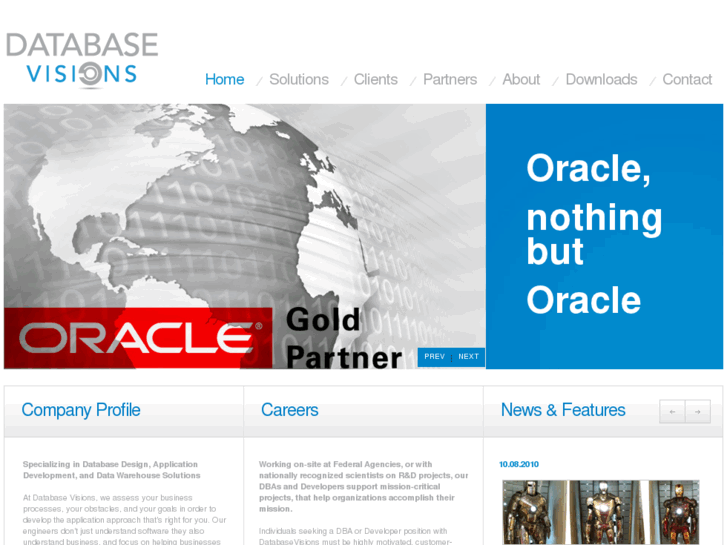
Task: Click 'Individuals seeking a DBA or Developer' paragraph
Action: 355,536
